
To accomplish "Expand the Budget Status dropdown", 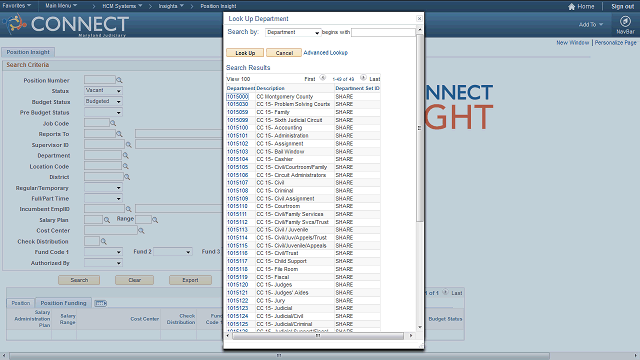I will 103,101.
